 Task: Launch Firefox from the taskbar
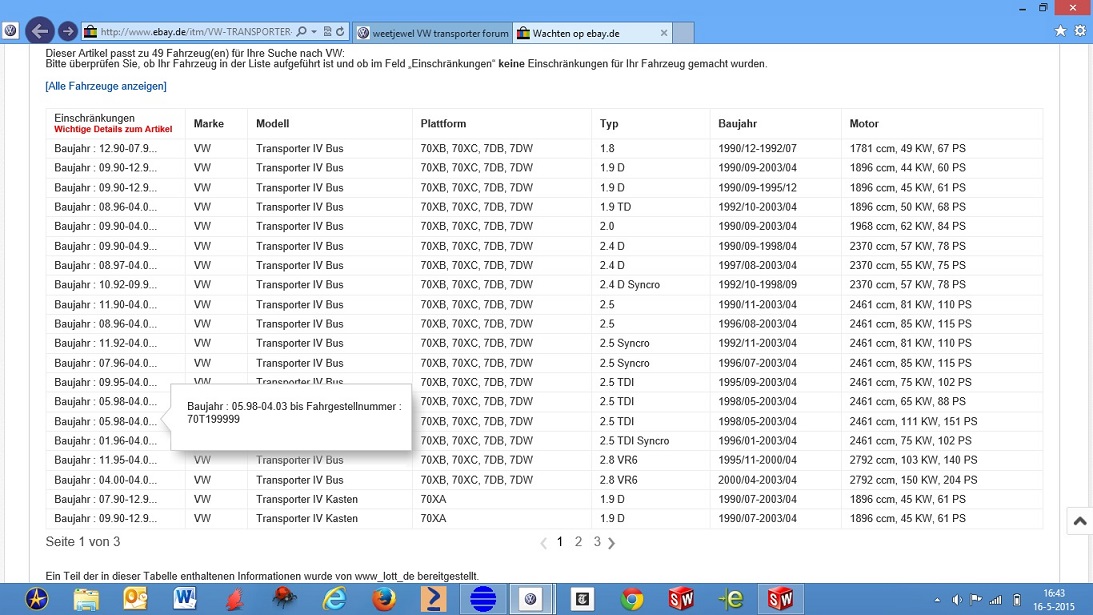tap(384, 599)
